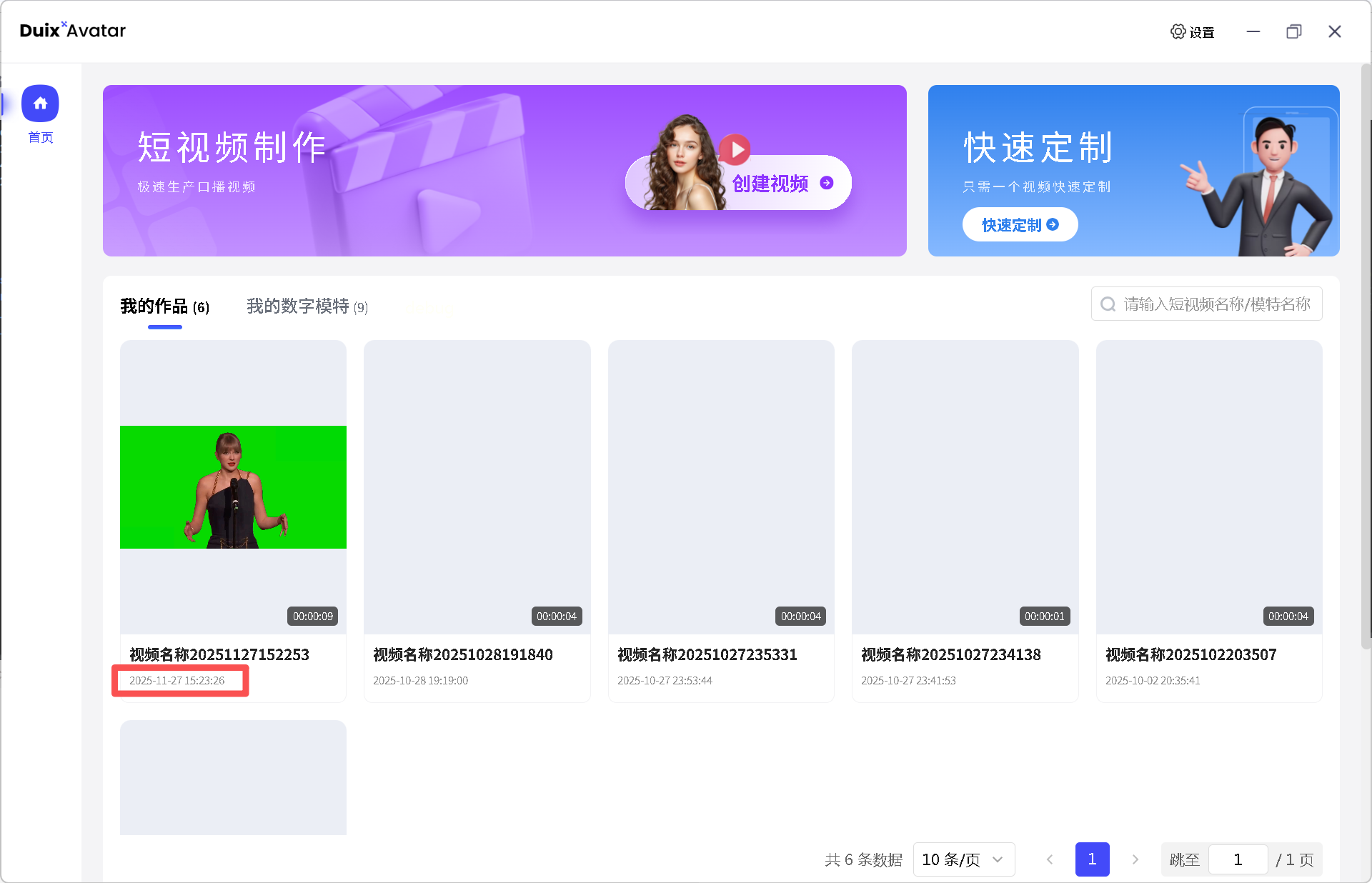The image size is (1372, 883).
Task: Open the green-screen video thumbnail
Action: coord(233,487)
